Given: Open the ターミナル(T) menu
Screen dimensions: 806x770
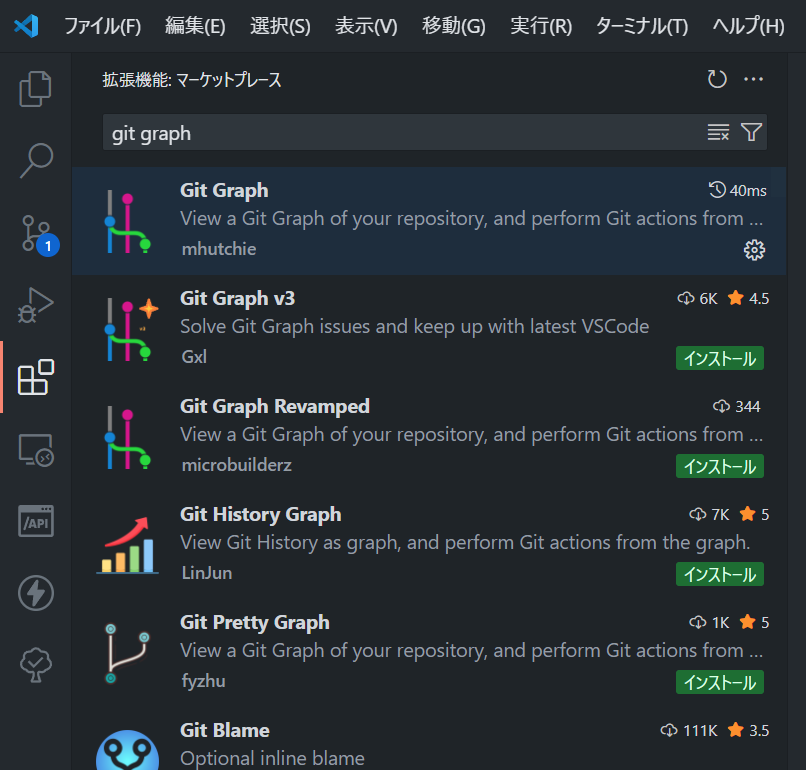Looking at the screenshot, I should pyautogui.click(x=642, y=26).
